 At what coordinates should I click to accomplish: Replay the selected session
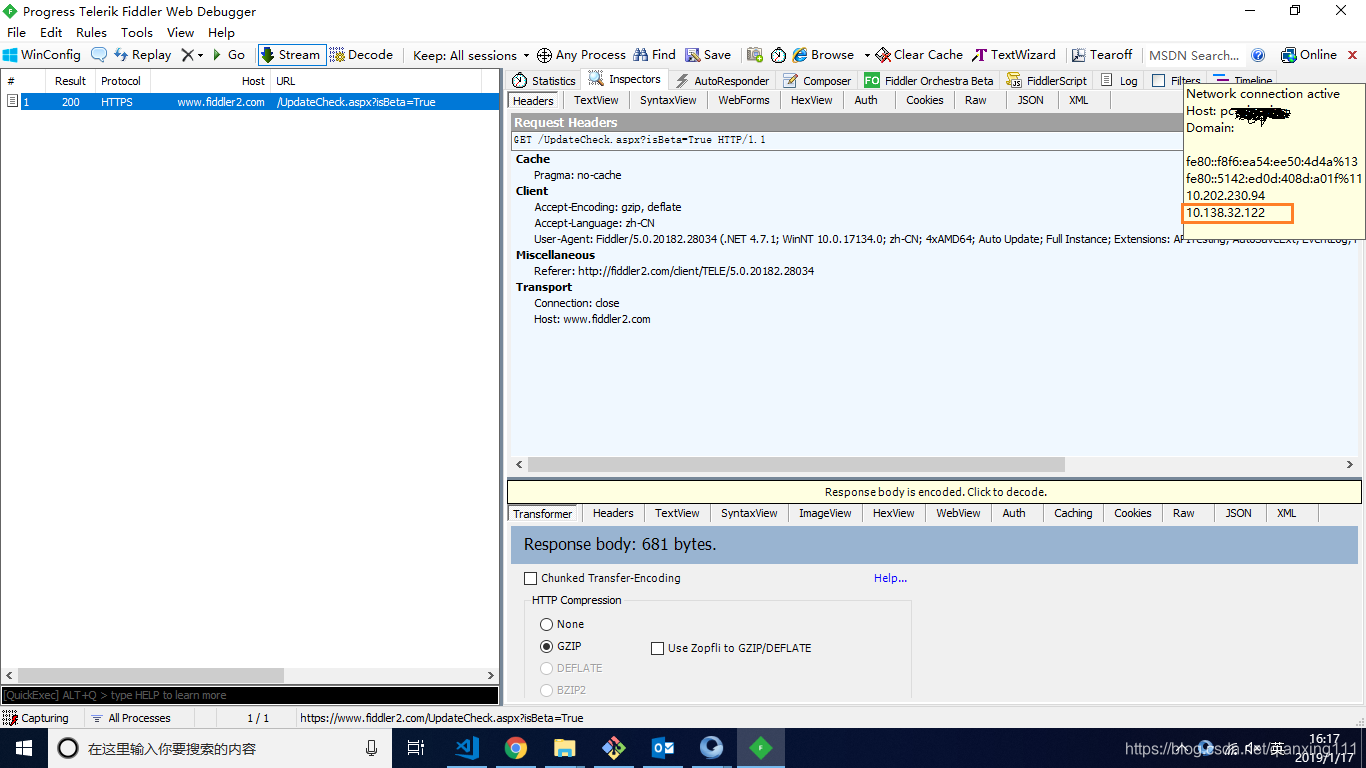(x=142, y=55)
